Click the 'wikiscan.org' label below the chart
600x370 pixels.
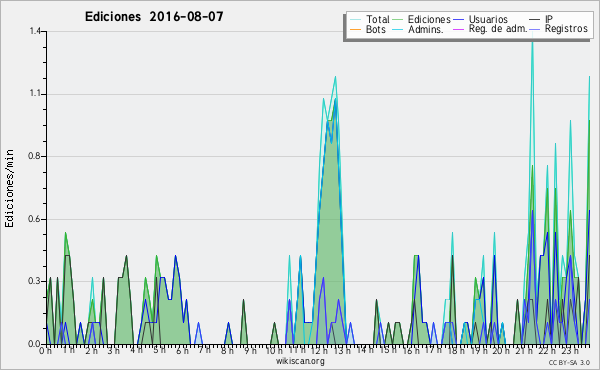(x=300, y=360)
